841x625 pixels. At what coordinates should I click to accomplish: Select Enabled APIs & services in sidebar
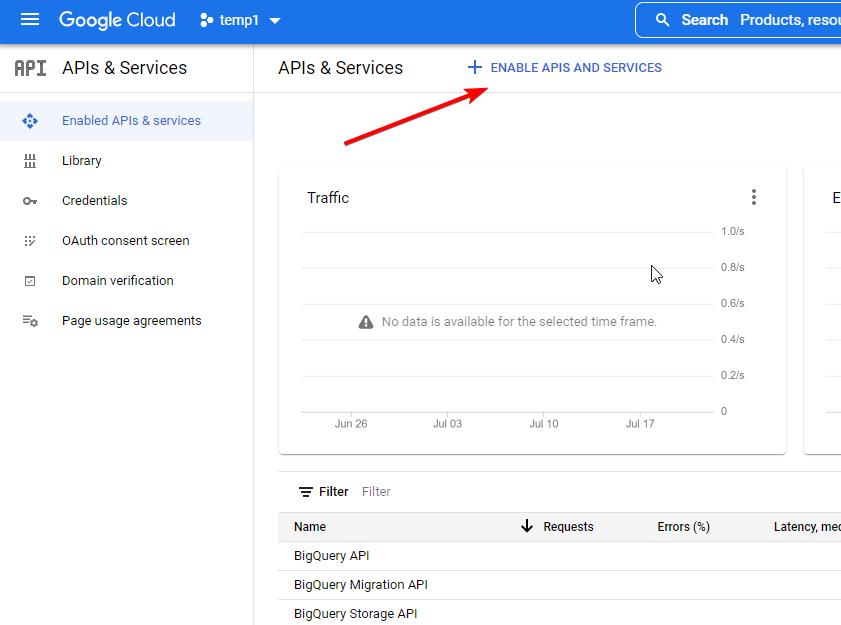127,121
